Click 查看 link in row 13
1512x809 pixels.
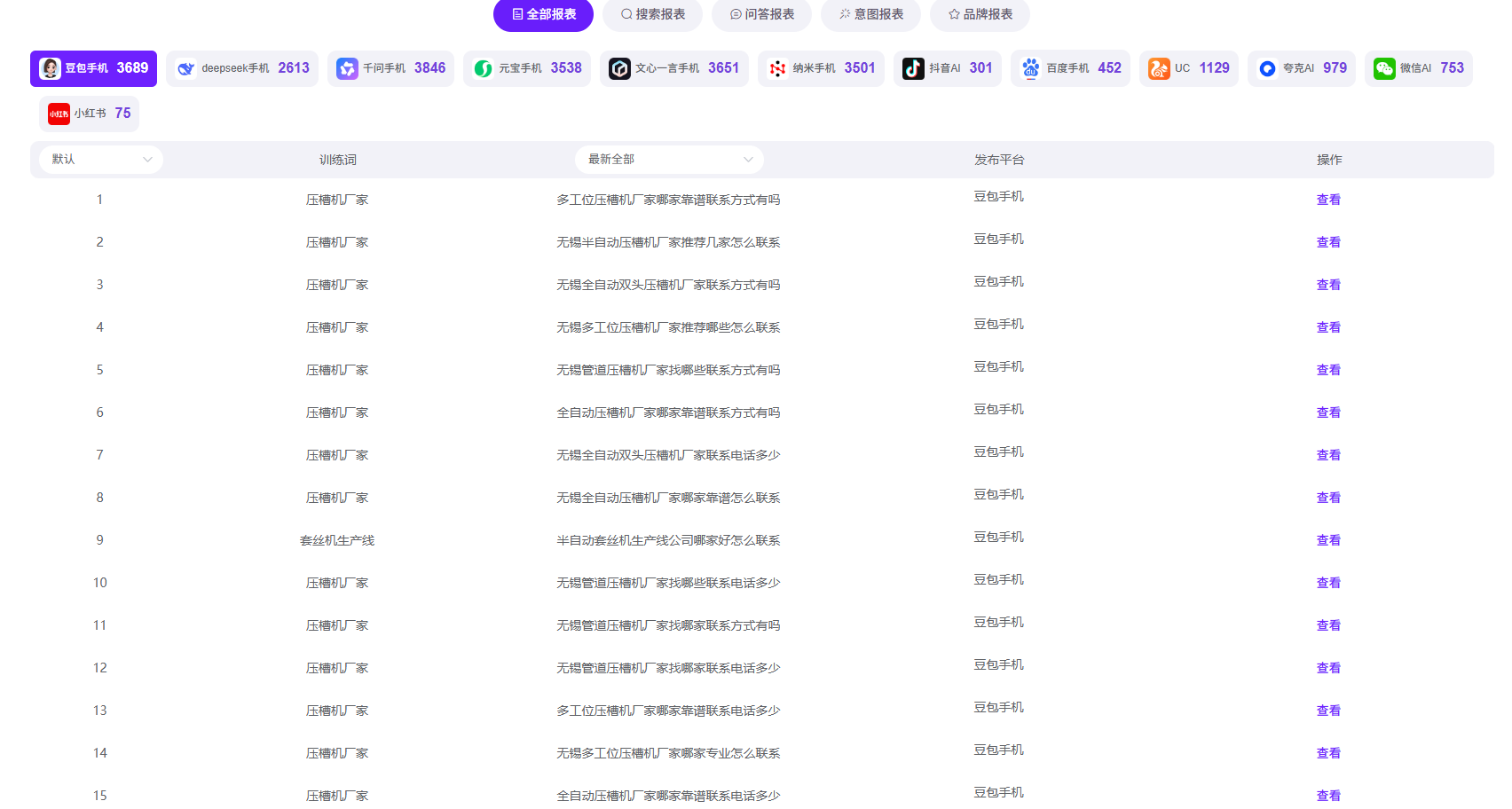[1328, 711]
